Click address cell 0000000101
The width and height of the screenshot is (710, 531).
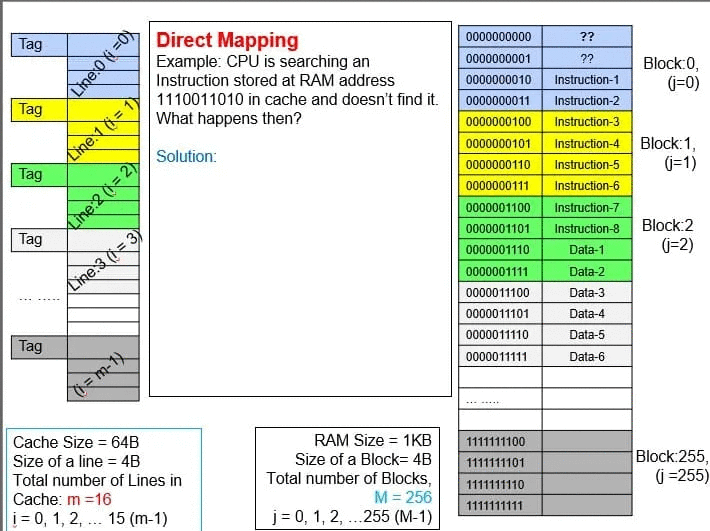click(500, 144)
